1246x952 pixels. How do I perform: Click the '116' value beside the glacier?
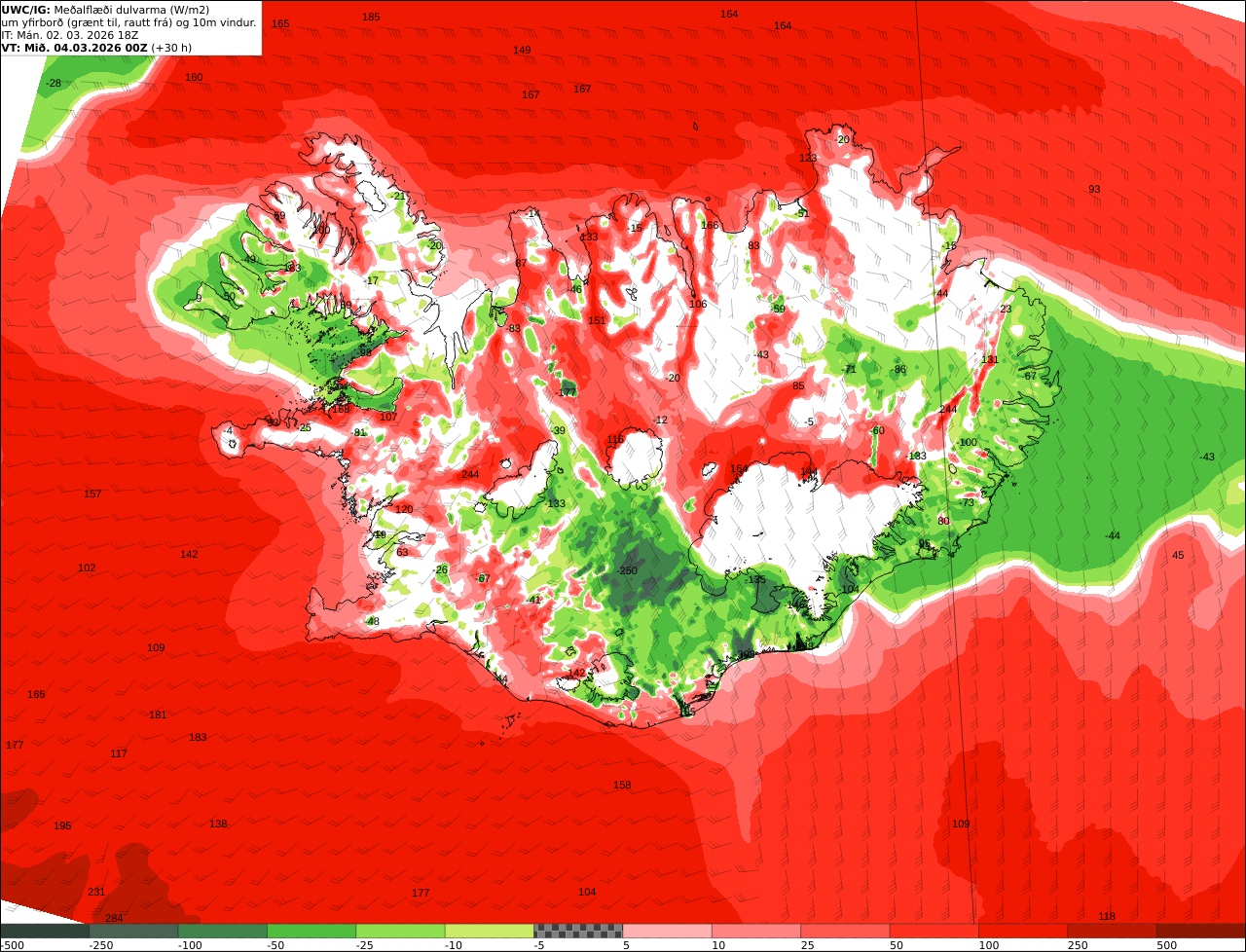(x=615, y=439)
